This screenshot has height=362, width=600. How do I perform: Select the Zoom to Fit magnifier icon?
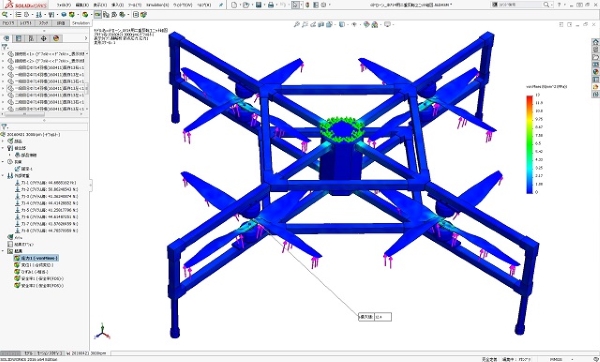296,24
